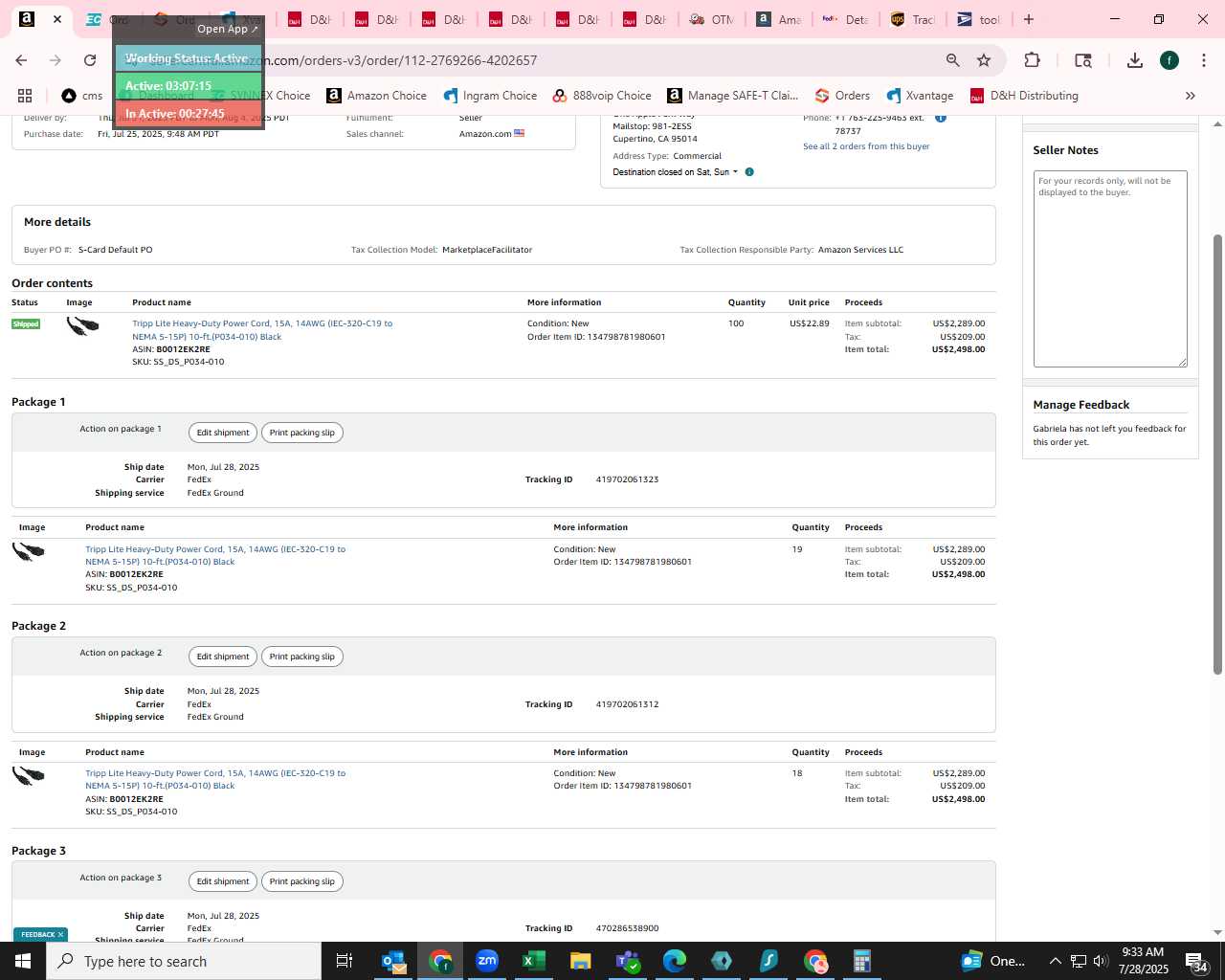Open Tripp Lite product link in Package 1
The width and height of the screenshot is (1225, 980).
[215, 555]
